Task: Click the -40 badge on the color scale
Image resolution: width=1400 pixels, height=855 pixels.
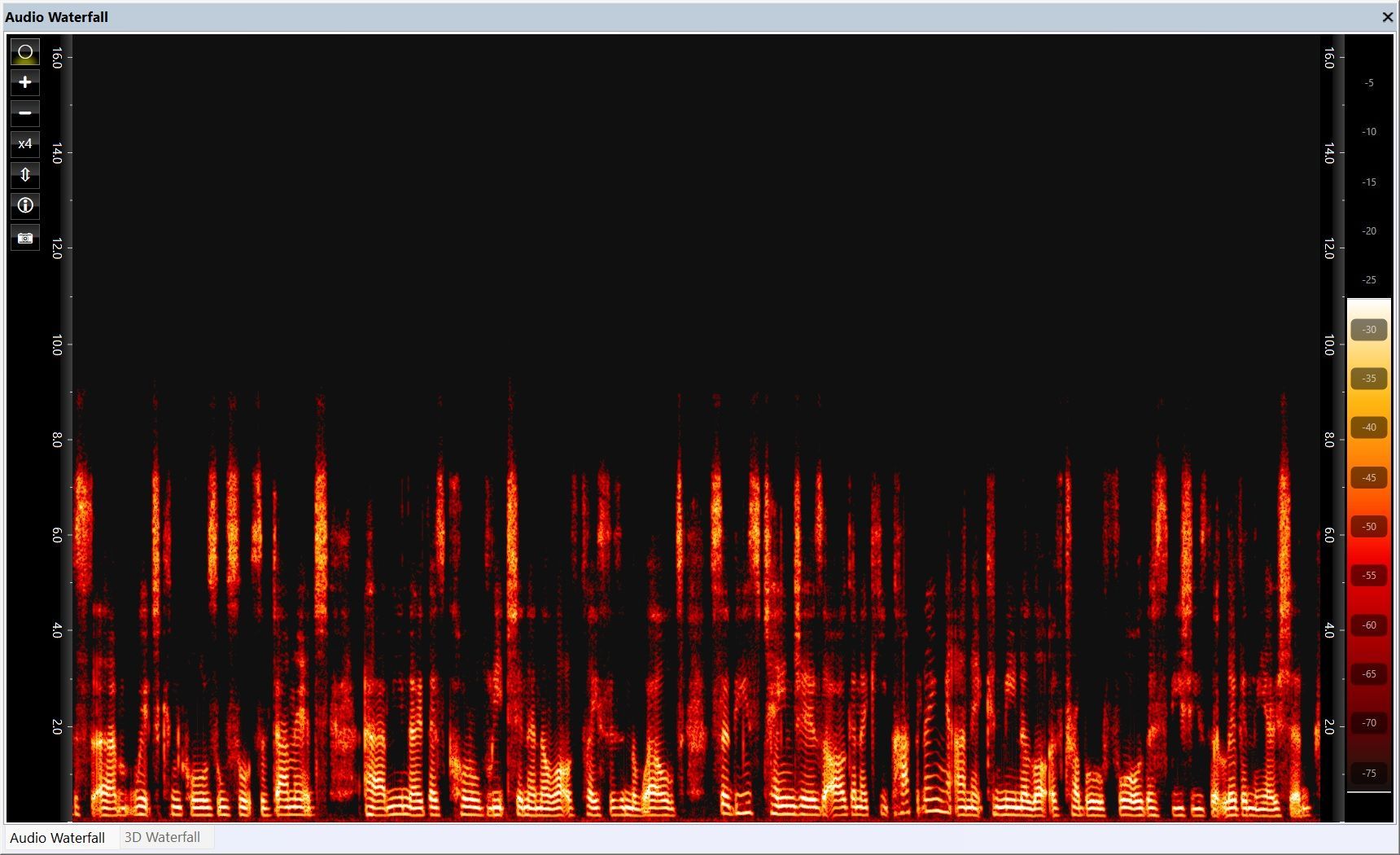Action: point(1369,427)
